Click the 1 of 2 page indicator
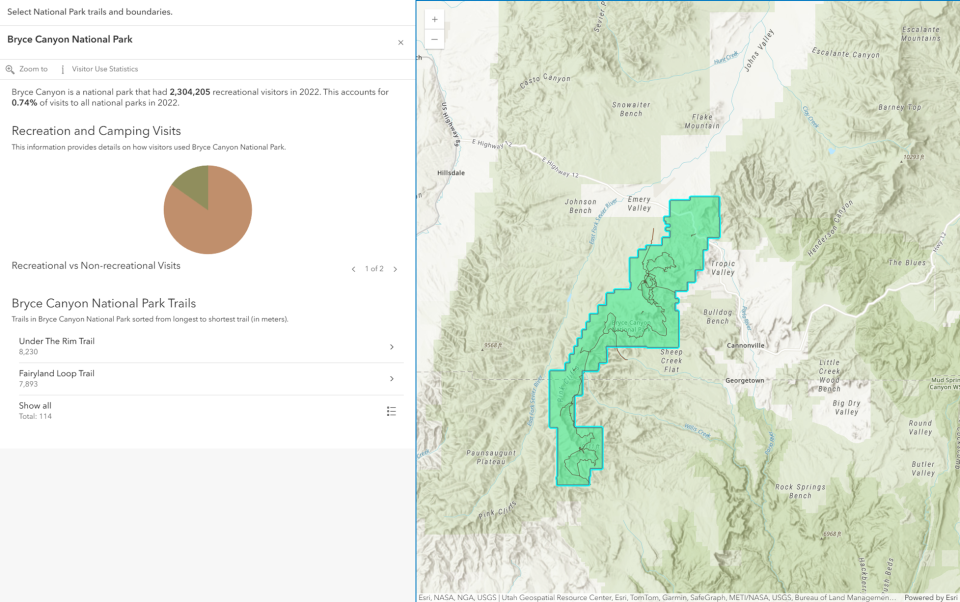Viewport: 960px width, 602px height. 374,269
